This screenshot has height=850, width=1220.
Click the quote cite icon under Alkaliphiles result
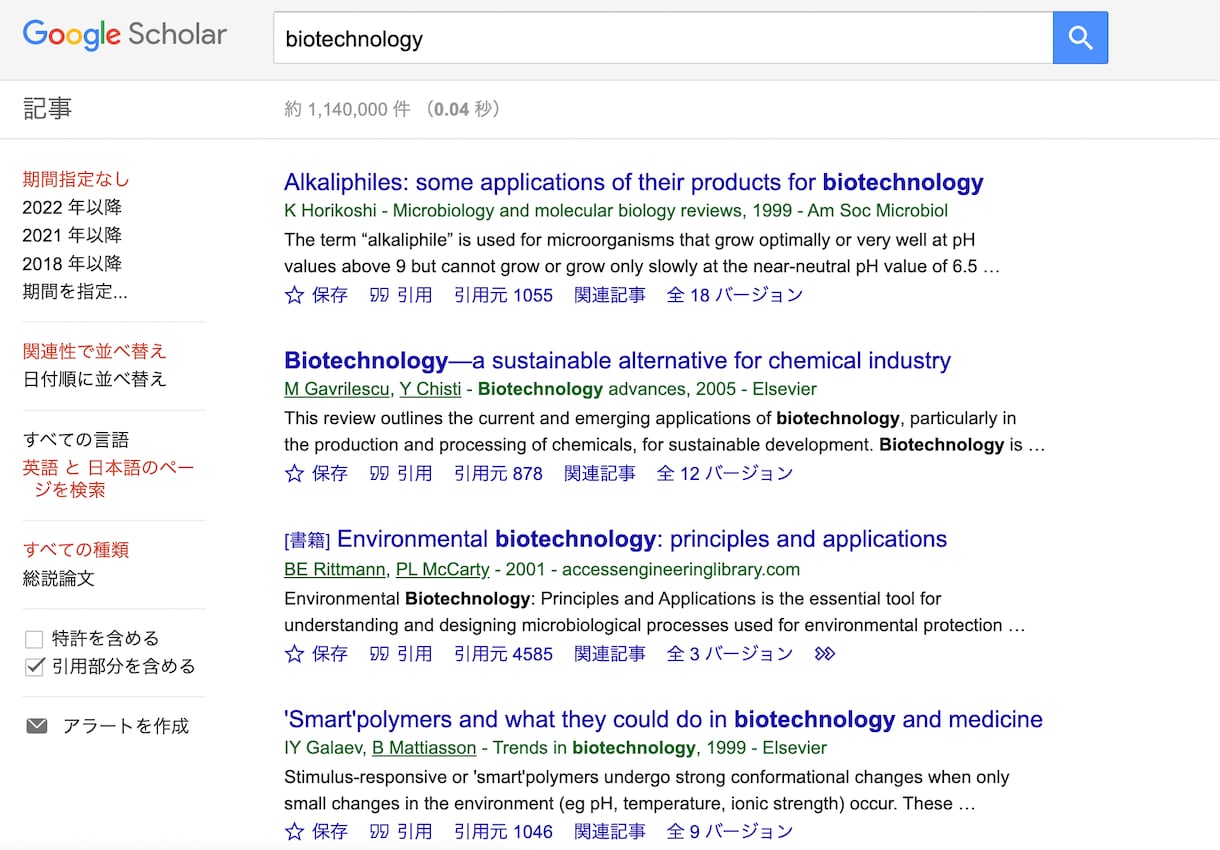coord(379,295)
